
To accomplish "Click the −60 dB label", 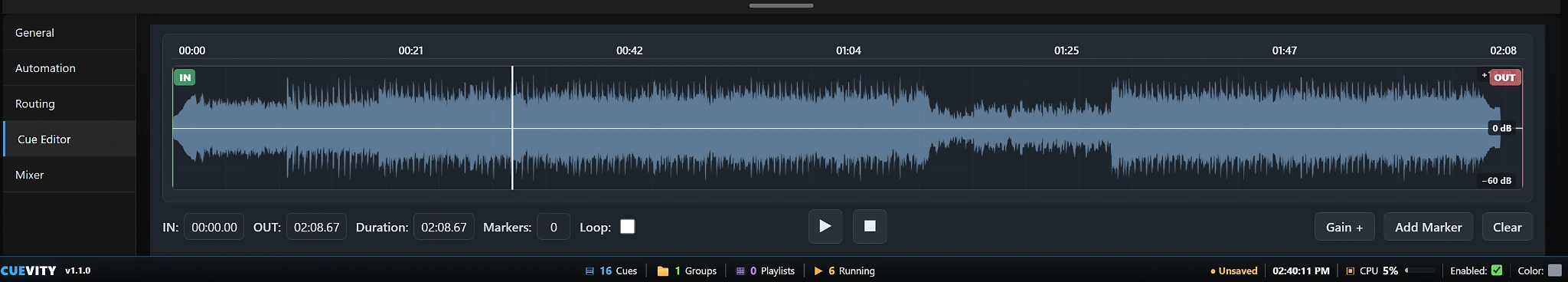I will [1496, 181].
